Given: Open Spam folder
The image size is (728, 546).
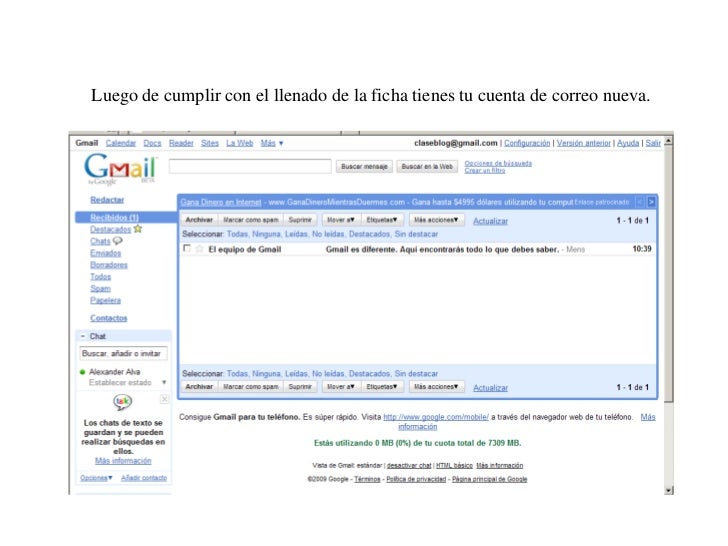Looking at the screenshot, I should pyautogui.click(x=100, y=288).
